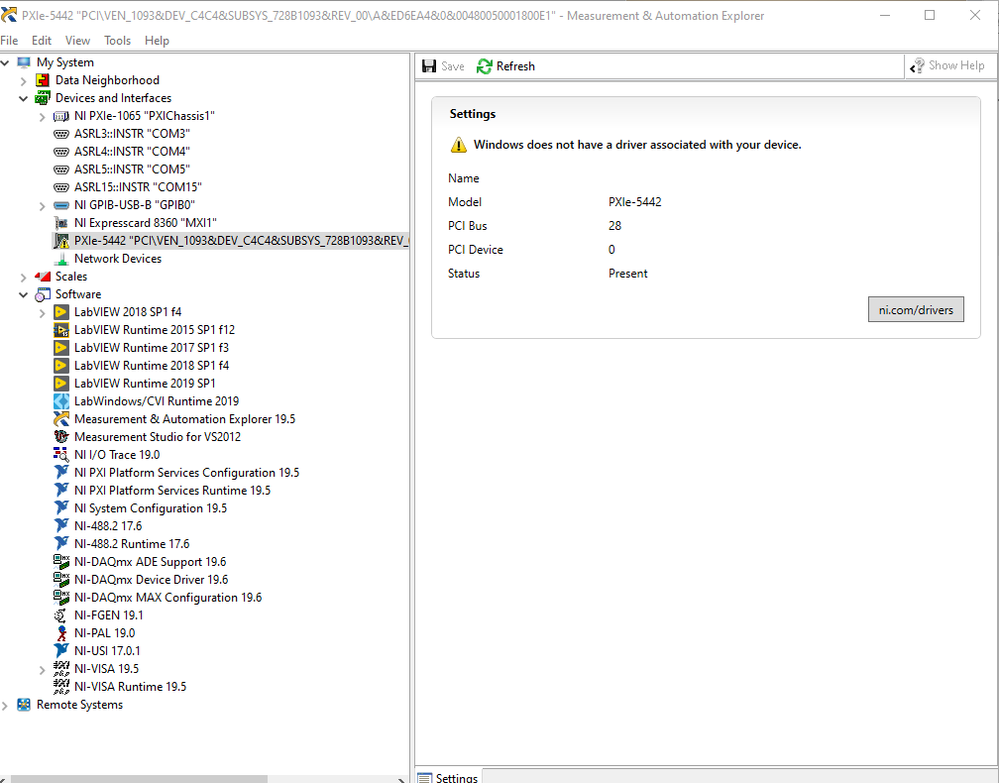Click the NI I/O Trace 19.0 icon

click(x=61, y=455)
